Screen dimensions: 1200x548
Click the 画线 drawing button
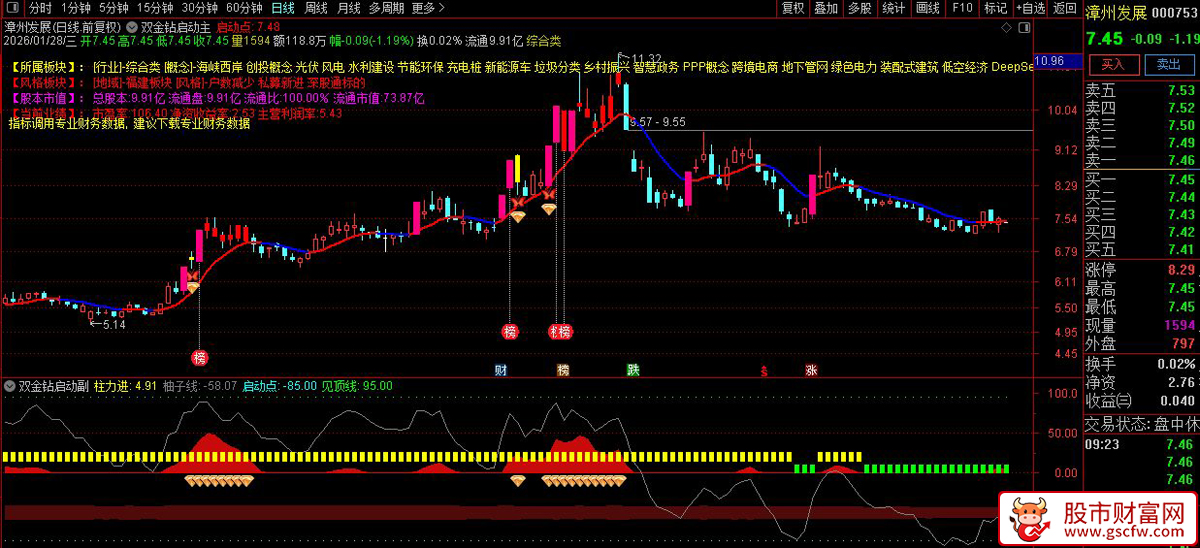tap(928, 8)
